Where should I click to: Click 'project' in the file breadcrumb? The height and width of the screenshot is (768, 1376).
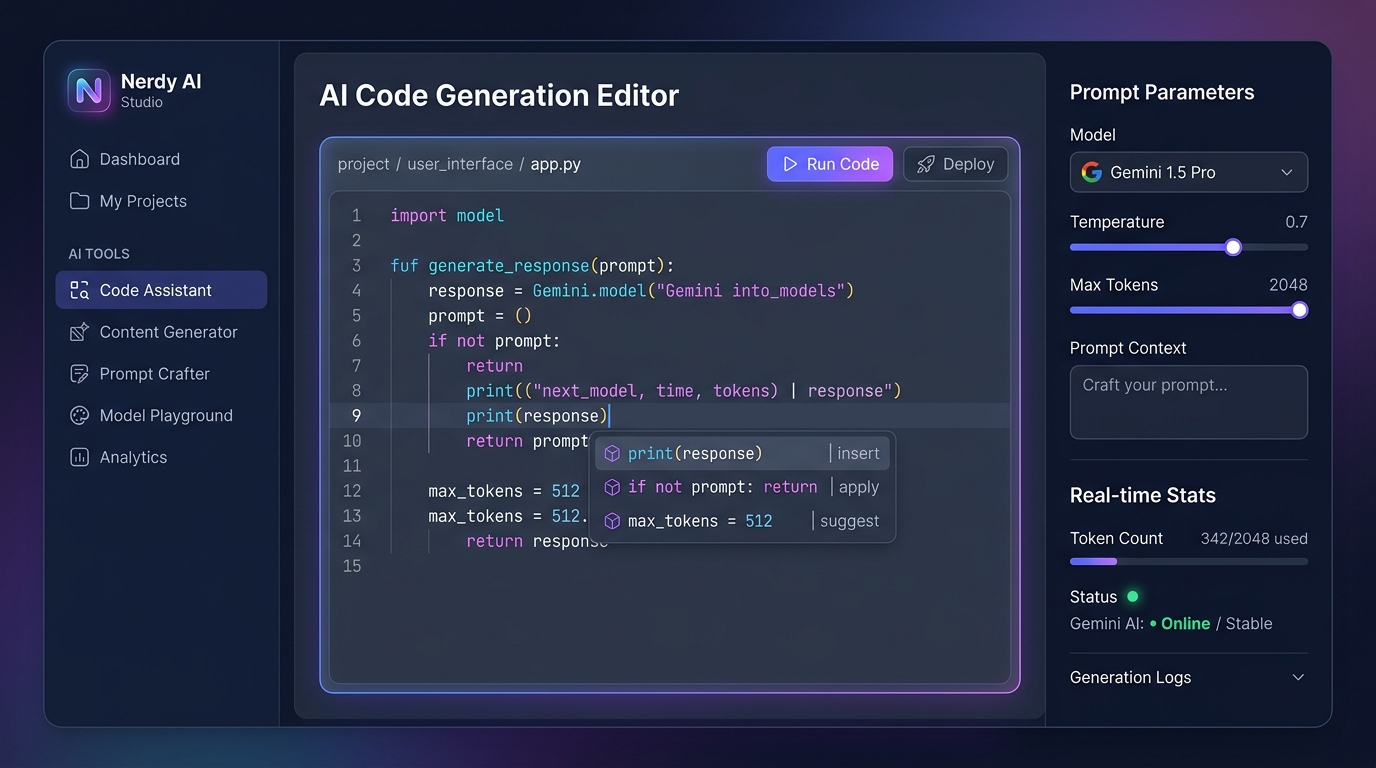point(364,164)
